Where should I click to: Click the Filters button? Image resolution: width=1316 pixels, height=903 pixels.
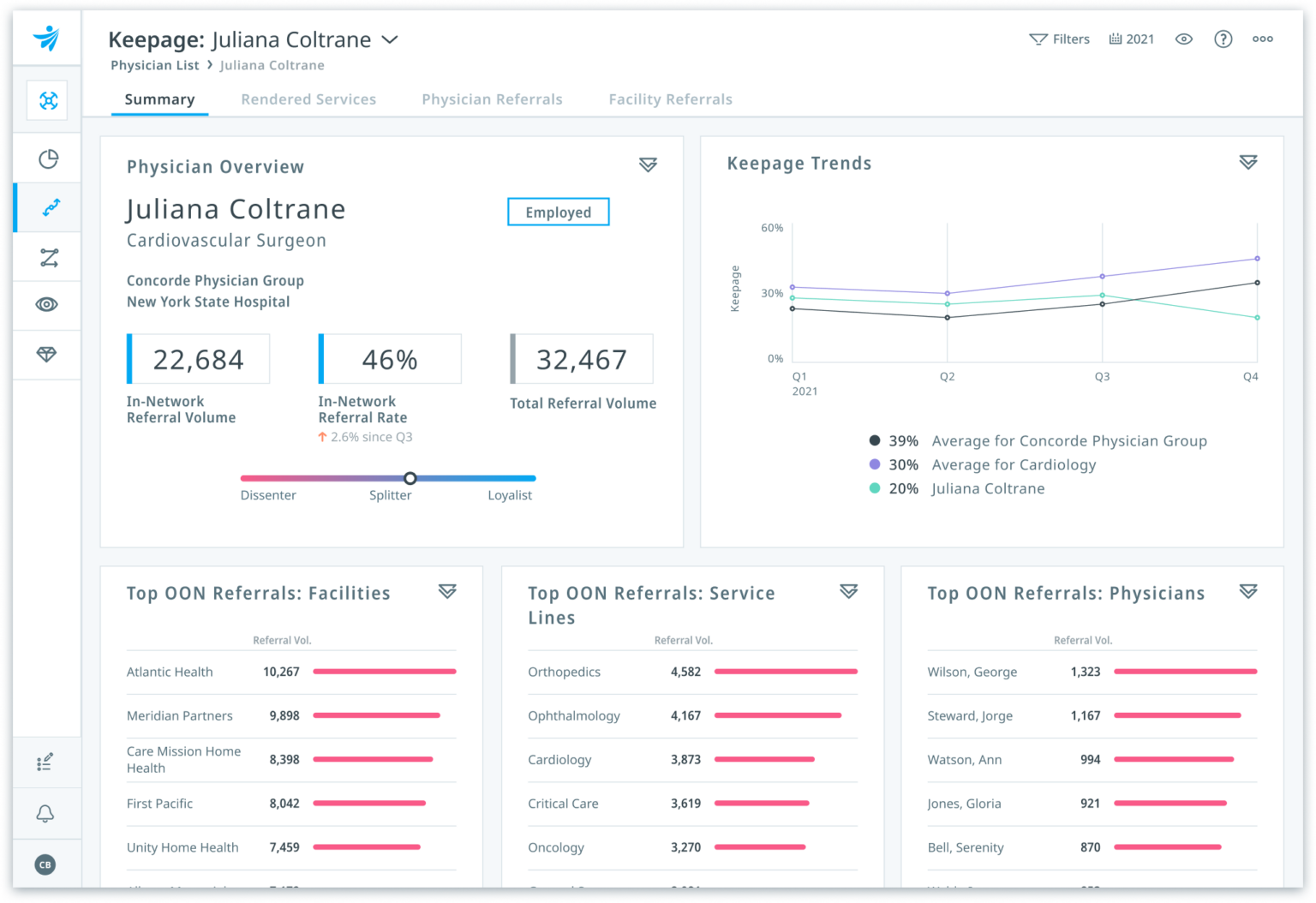(1060, 39)
